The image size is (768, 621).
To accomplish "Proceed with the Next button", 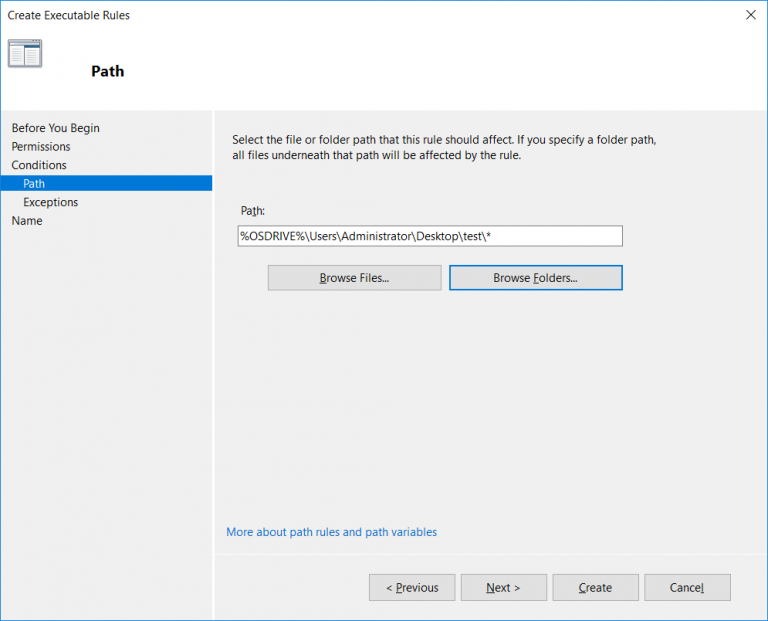I will 504,587.
